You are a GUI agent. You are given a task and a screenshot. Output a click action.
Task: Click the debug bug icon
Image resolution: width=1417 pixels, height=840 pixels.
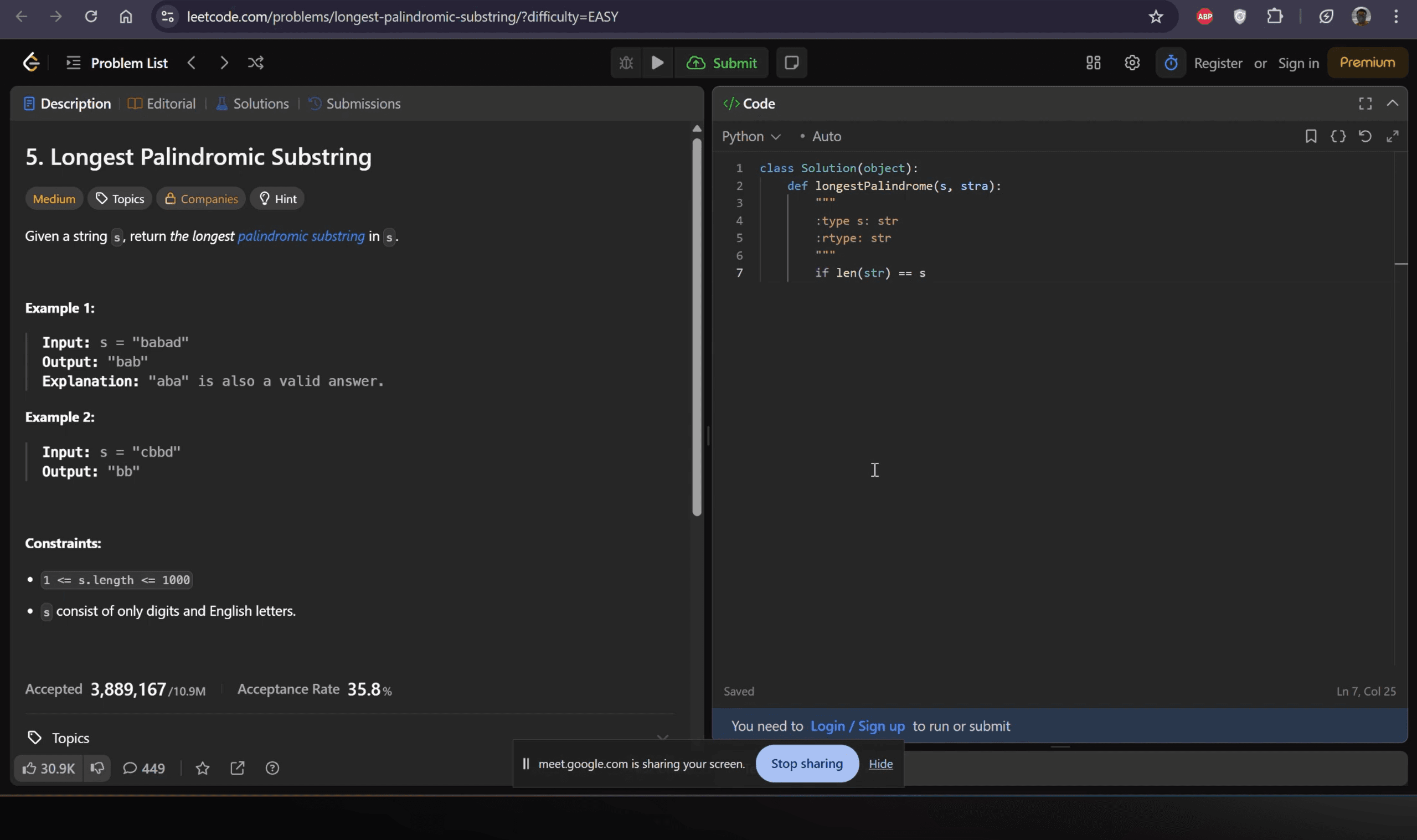tap(626, 62)
